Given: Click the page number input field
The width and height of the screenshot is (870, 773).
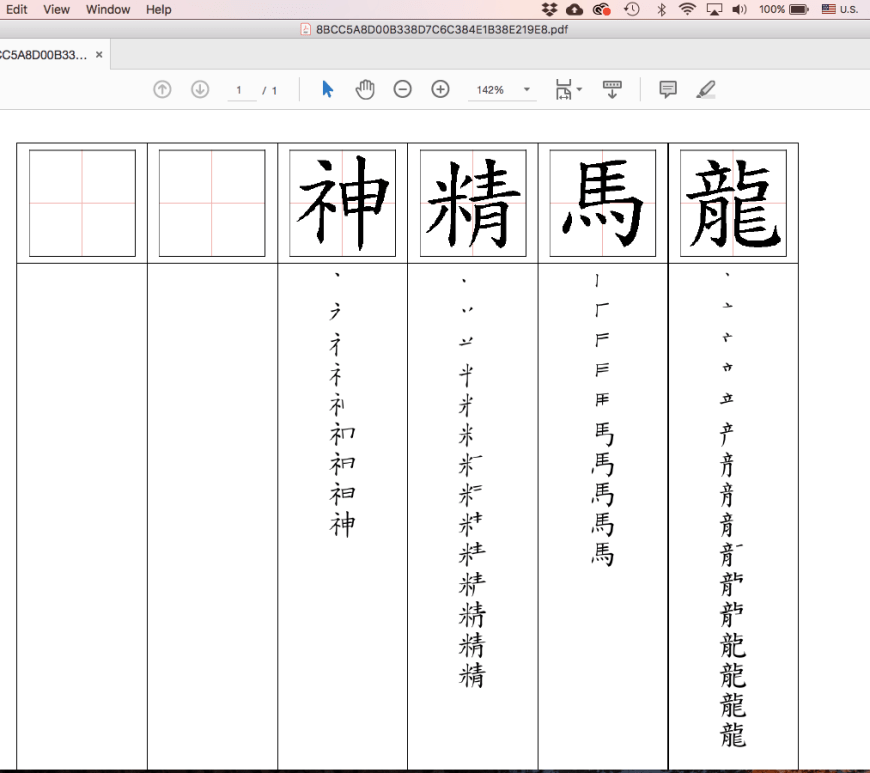Looking at the screenshot, I should 239,90.
